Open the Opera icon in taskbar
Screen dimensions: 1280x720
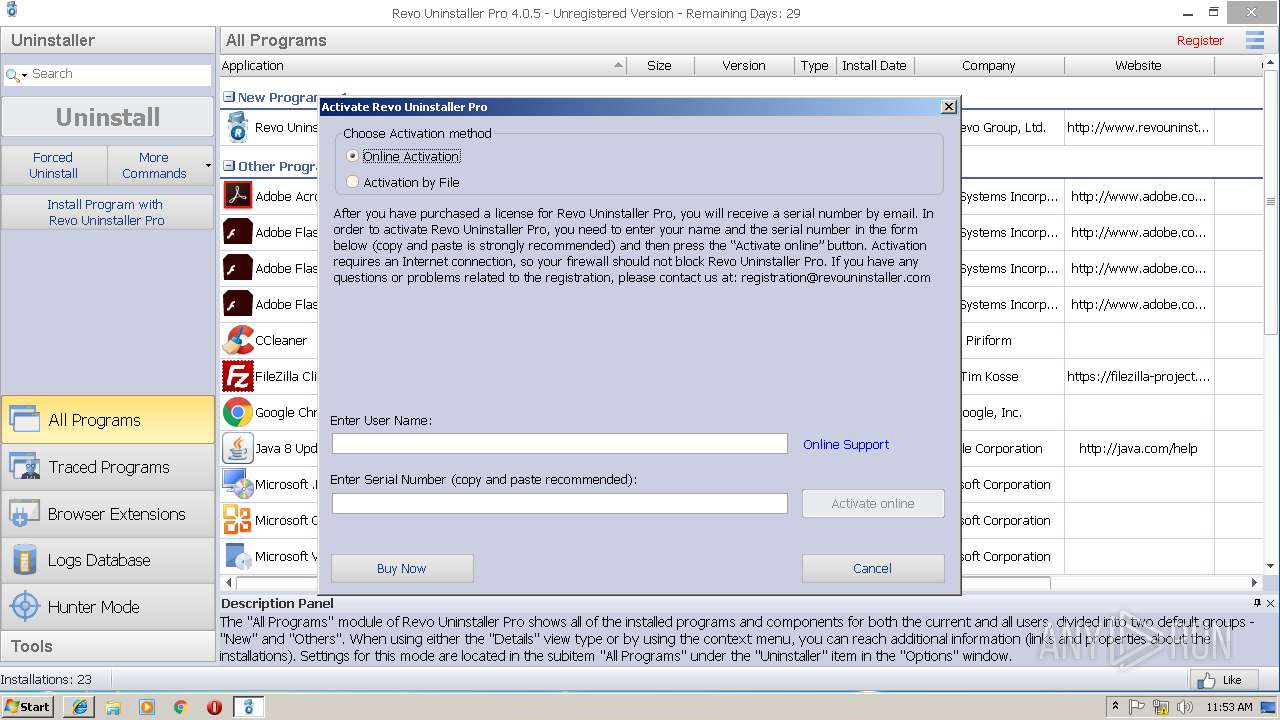[214, 707]
